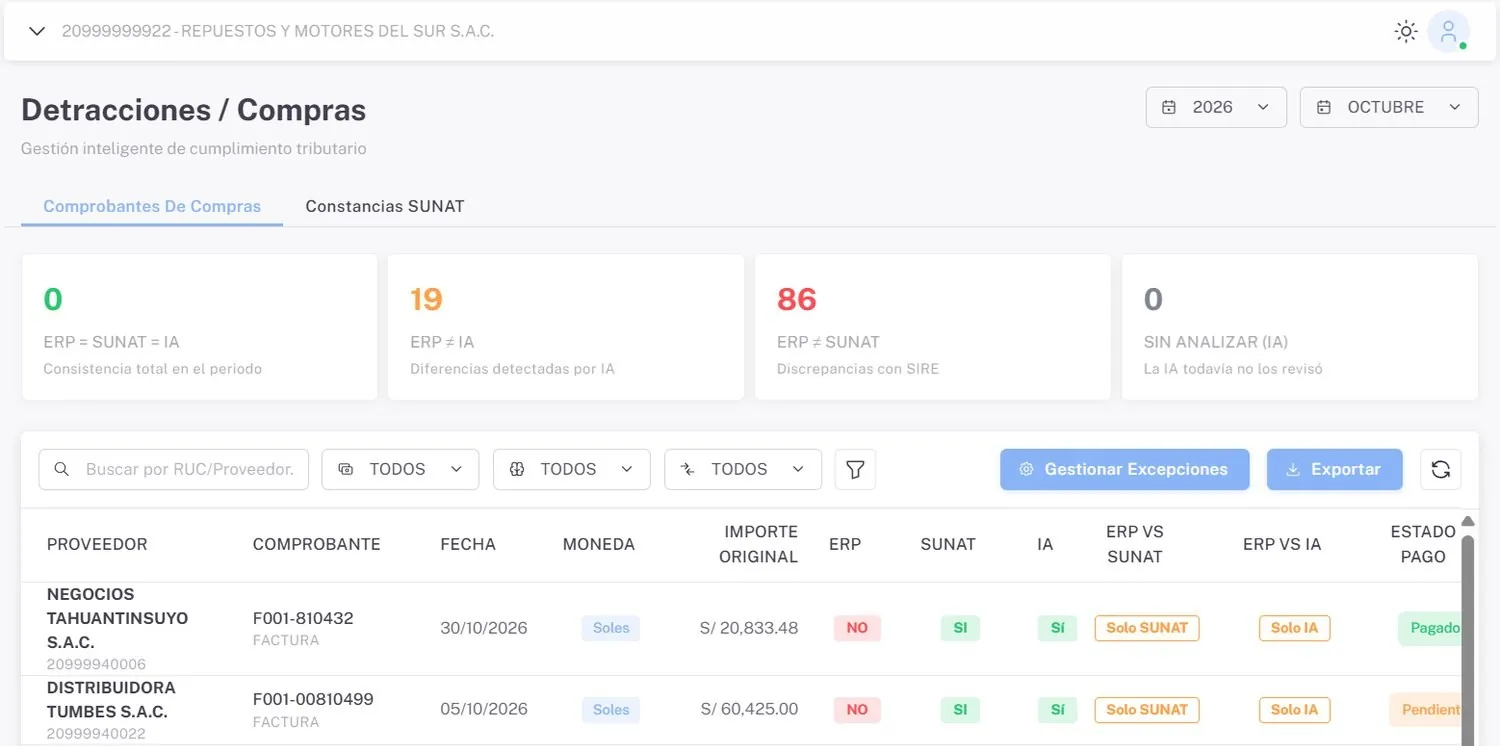Screen dimensions: 1500x746
Task: Click the COMPROBANTE column header
Action: click(x=316, y=544)
